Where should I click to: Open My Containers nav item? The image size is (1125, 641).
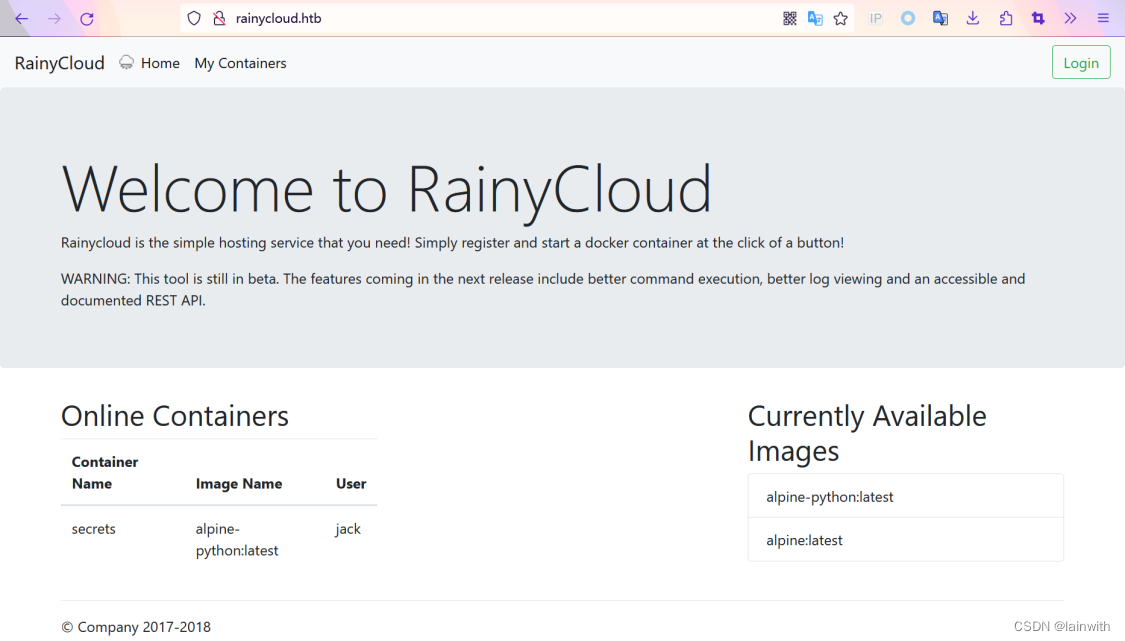[x=240, y=63]
